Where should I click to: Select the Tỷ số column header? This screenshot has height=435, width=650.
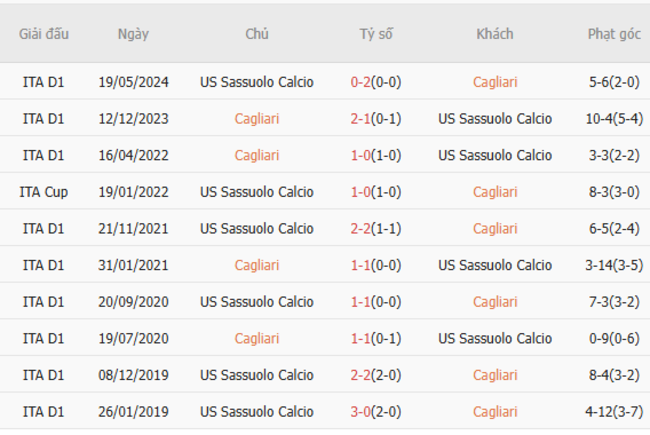pyautogui.click(x=376, y=33)
